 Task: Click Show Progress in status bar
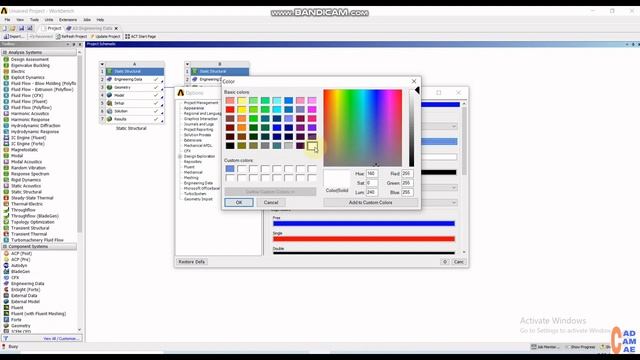[580, 347]
